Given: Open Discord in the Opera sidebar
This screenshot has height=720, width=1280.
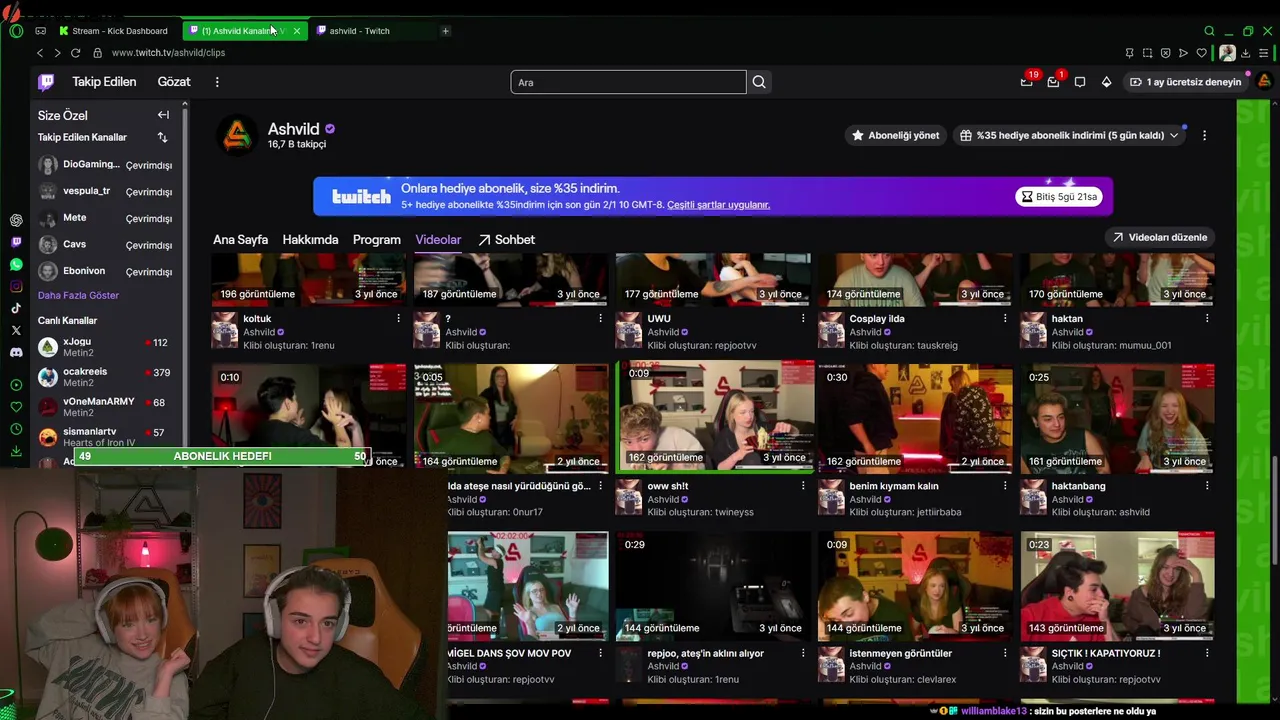Looking at the screenshot, I should (16, 352).
